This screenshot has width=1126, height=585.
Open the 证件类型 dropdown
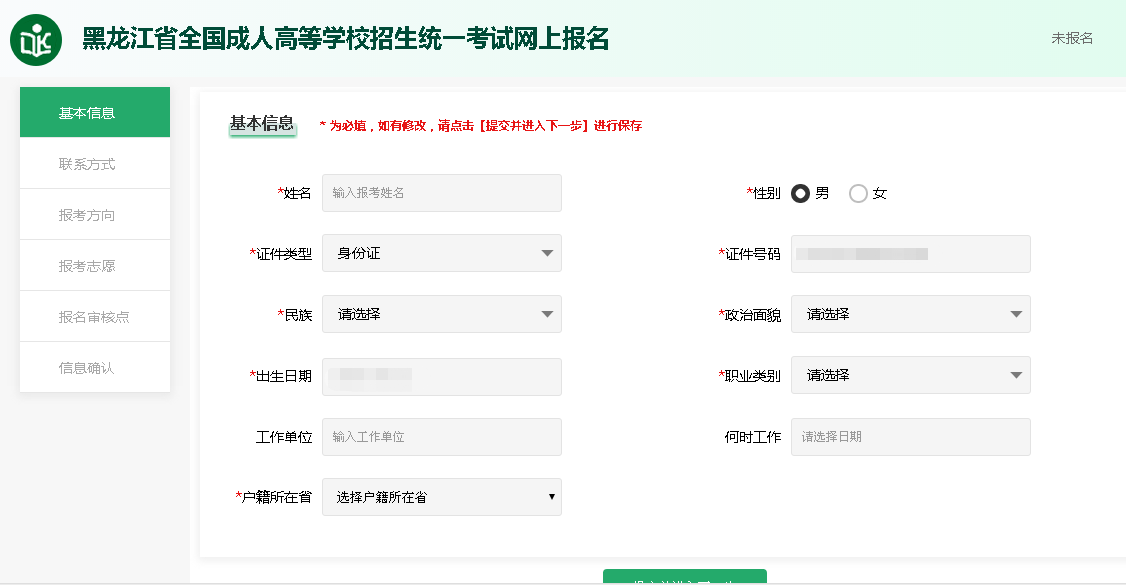[x=441, y=254]
